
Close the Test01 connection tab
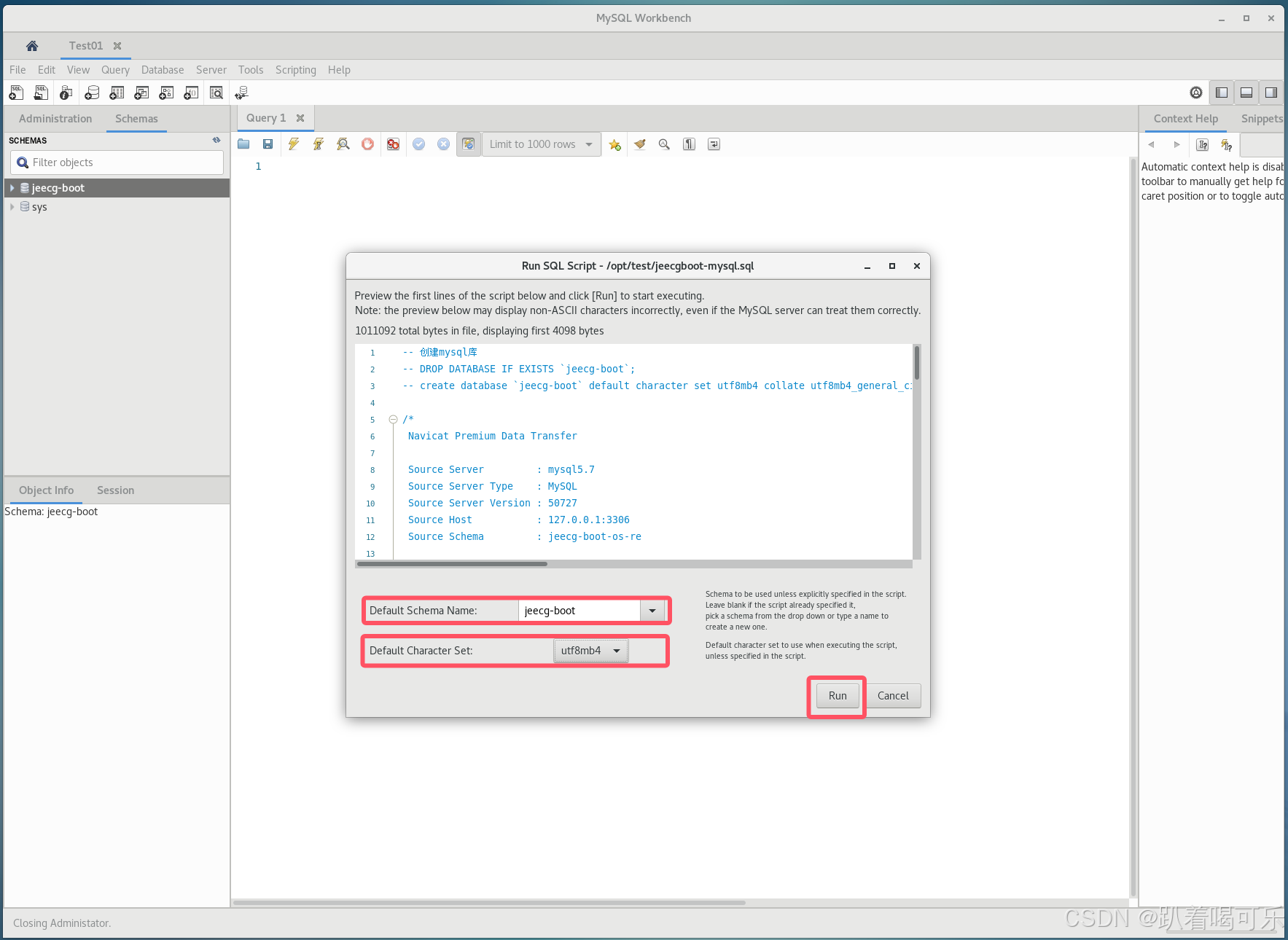pyautogui.click(x=117, y=46)
